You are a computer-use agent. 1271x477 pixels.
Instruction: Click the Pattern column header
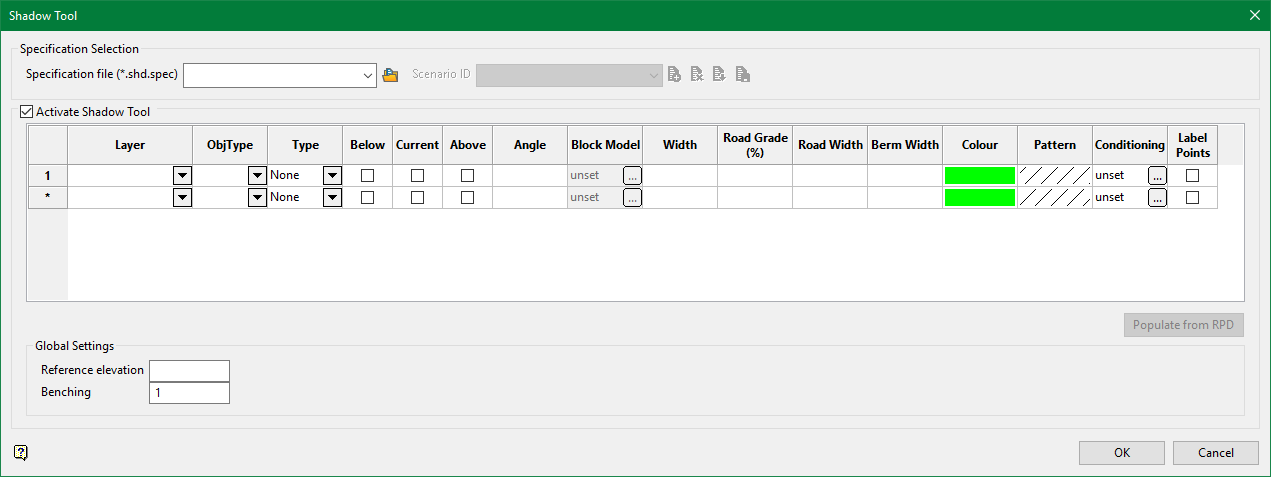[x=1055, y=145]
